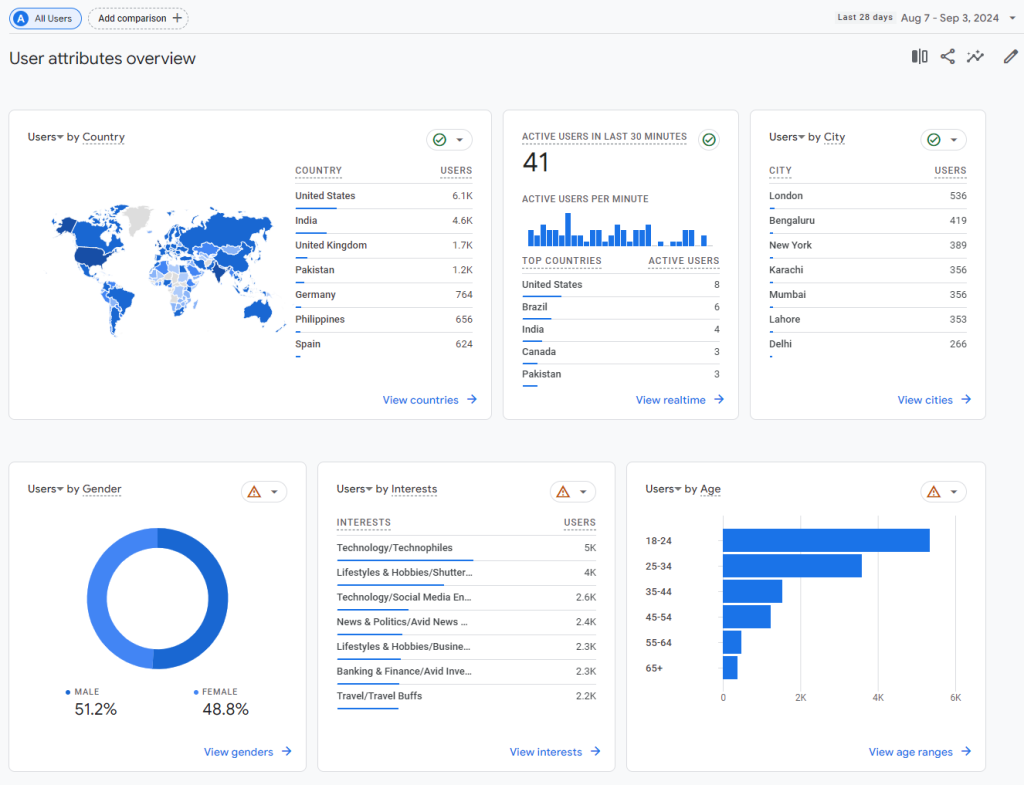Click the Share this report icon
The width and height of the screenshot is (1024, 785).
click(947, 56)
